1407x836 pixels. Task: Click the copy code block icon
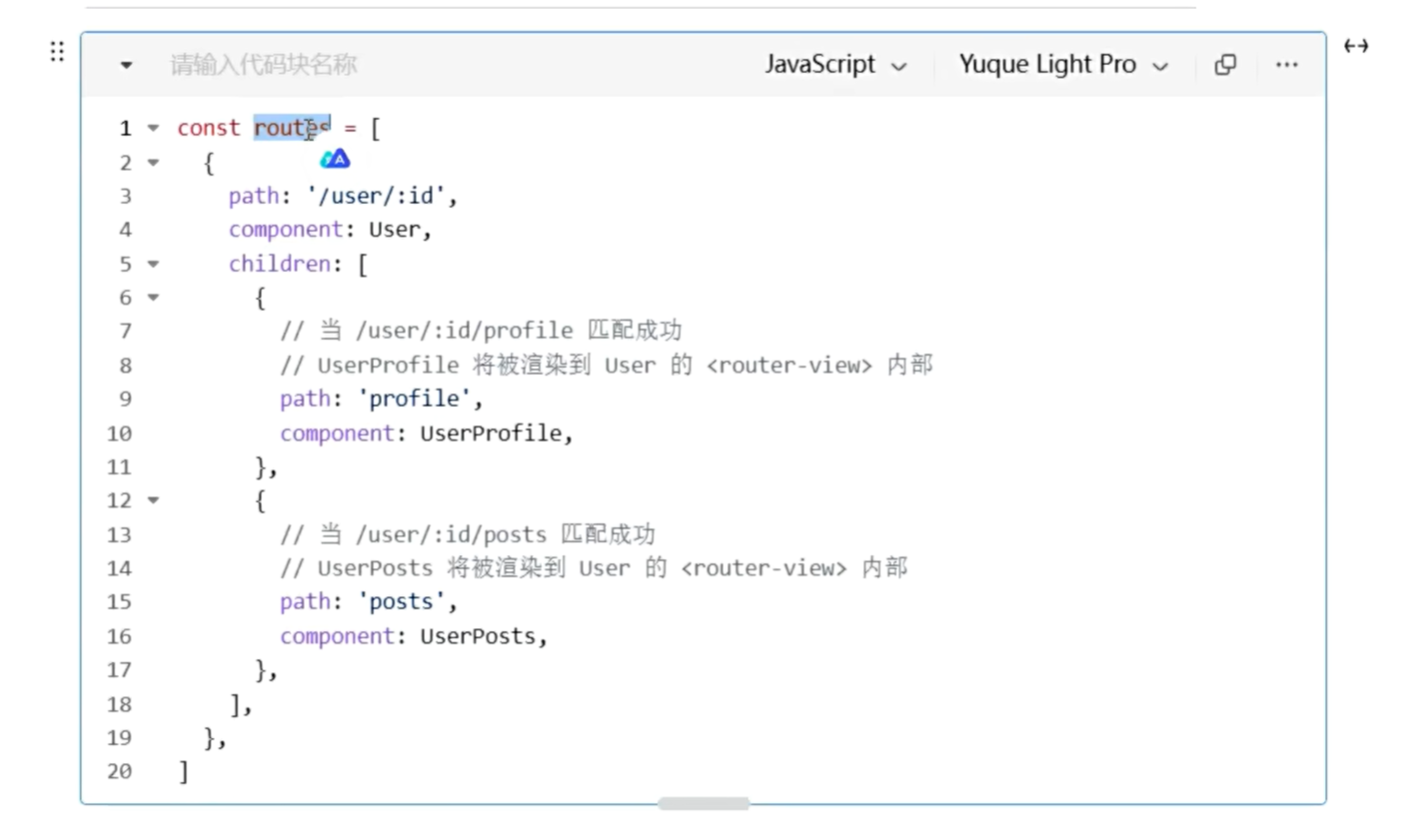point(1225,65)
